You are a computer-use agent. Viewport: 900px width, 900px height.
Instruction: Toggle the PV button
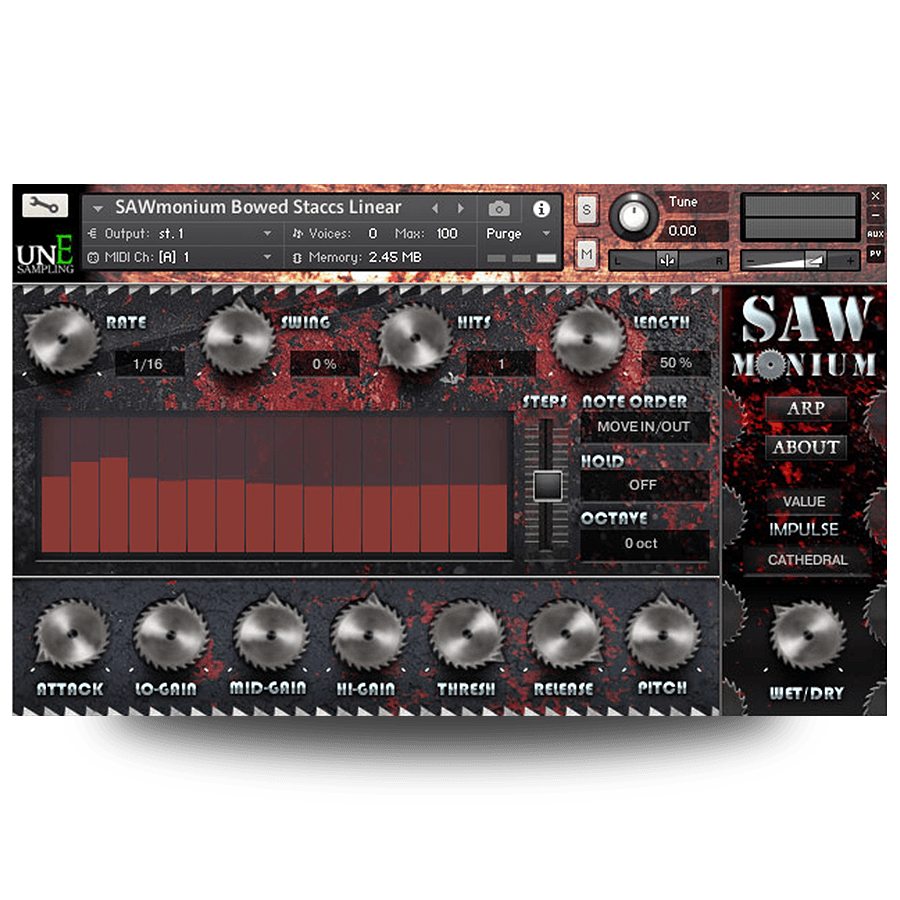pos(875,253)
